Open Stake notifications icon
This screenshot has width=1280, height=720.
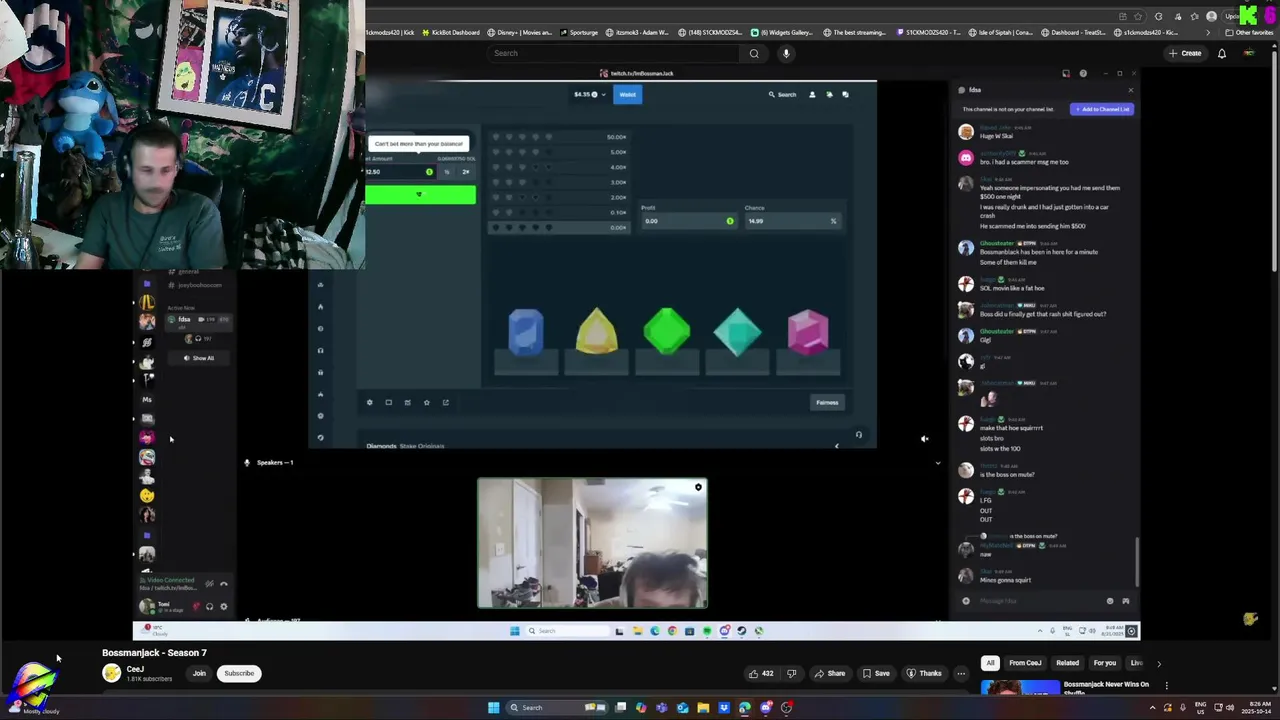(829, 94)
